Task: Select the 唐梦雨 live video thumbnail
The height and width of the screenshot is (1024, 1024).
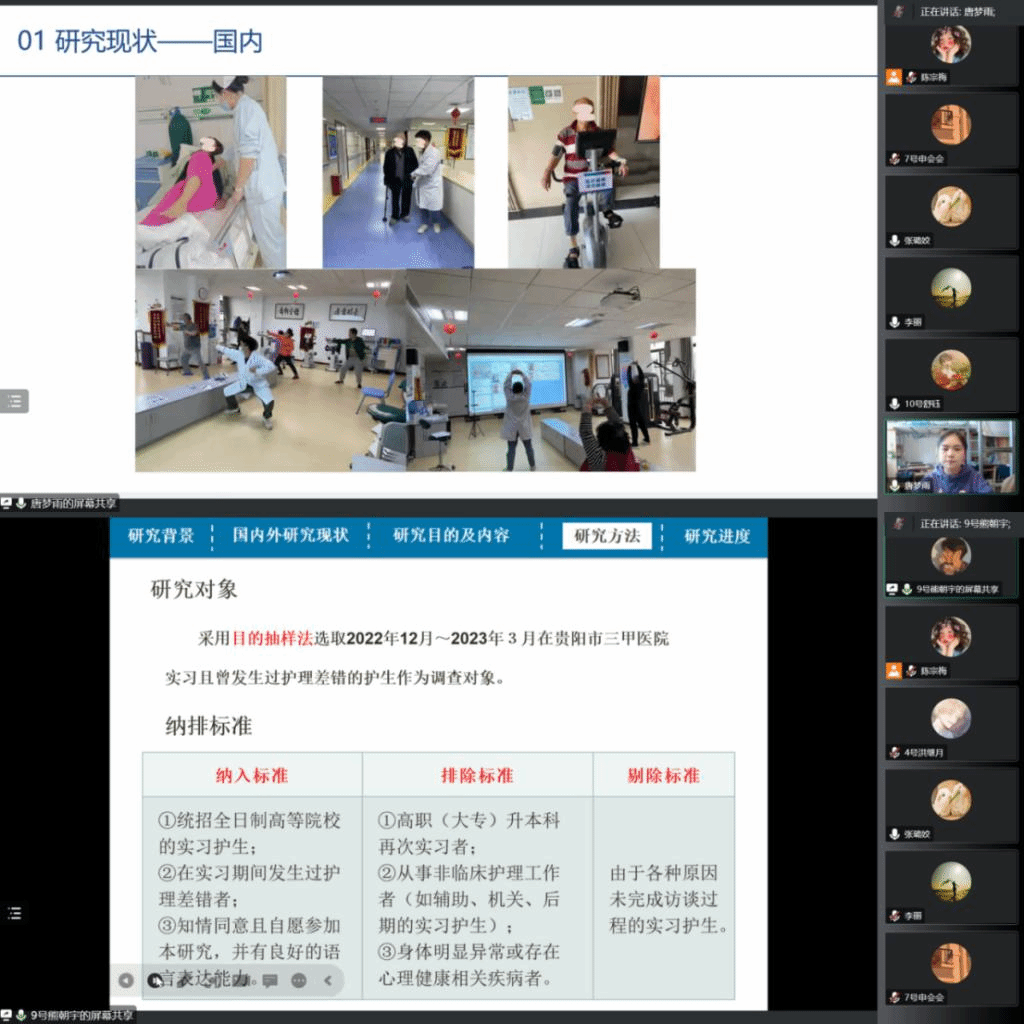Action: (950, 455)
